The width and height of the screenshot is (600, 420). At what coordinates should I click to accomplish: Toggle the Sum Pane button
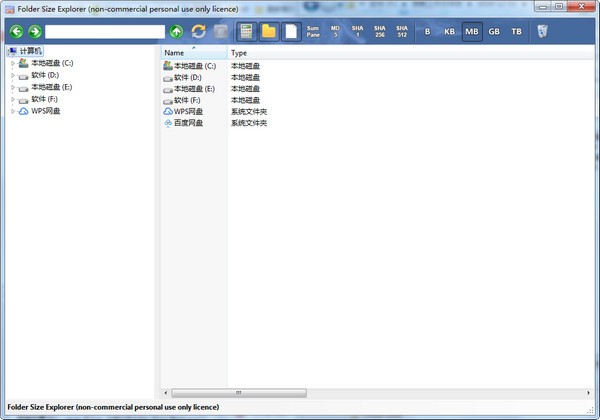[313, 31]
